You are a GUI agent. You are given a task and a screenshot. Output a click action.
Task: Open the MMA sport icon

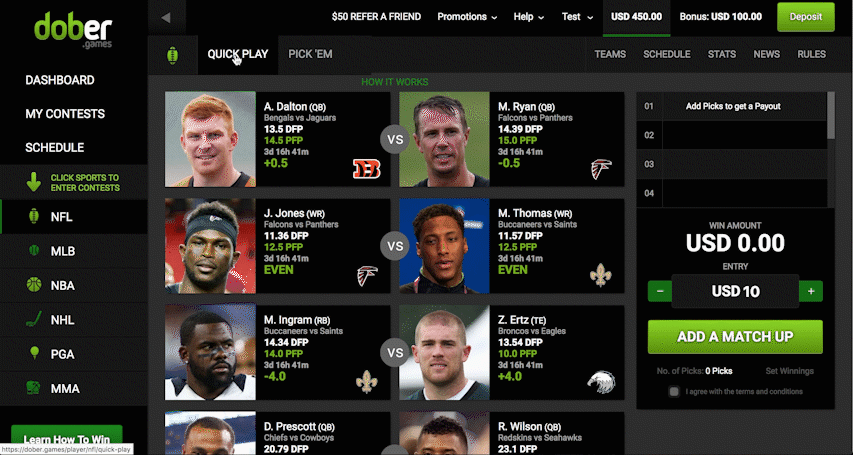tap(34, 388)
